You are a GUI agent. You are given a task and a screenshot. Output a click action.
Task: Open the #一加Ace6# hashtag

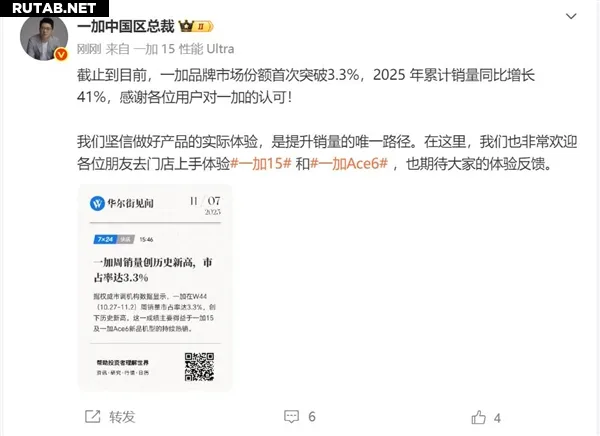pyautogui.click(x=349, y=164)
